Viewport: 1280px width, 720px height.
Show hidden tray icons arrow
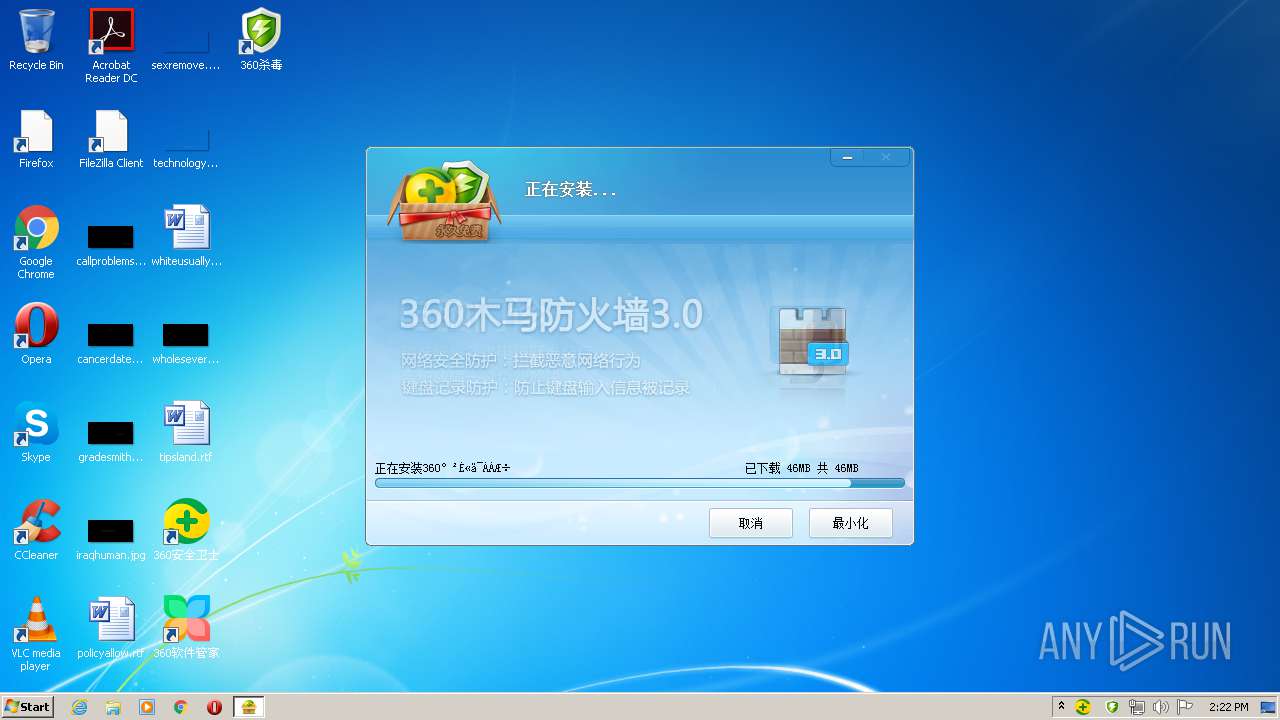[1060, 706]
